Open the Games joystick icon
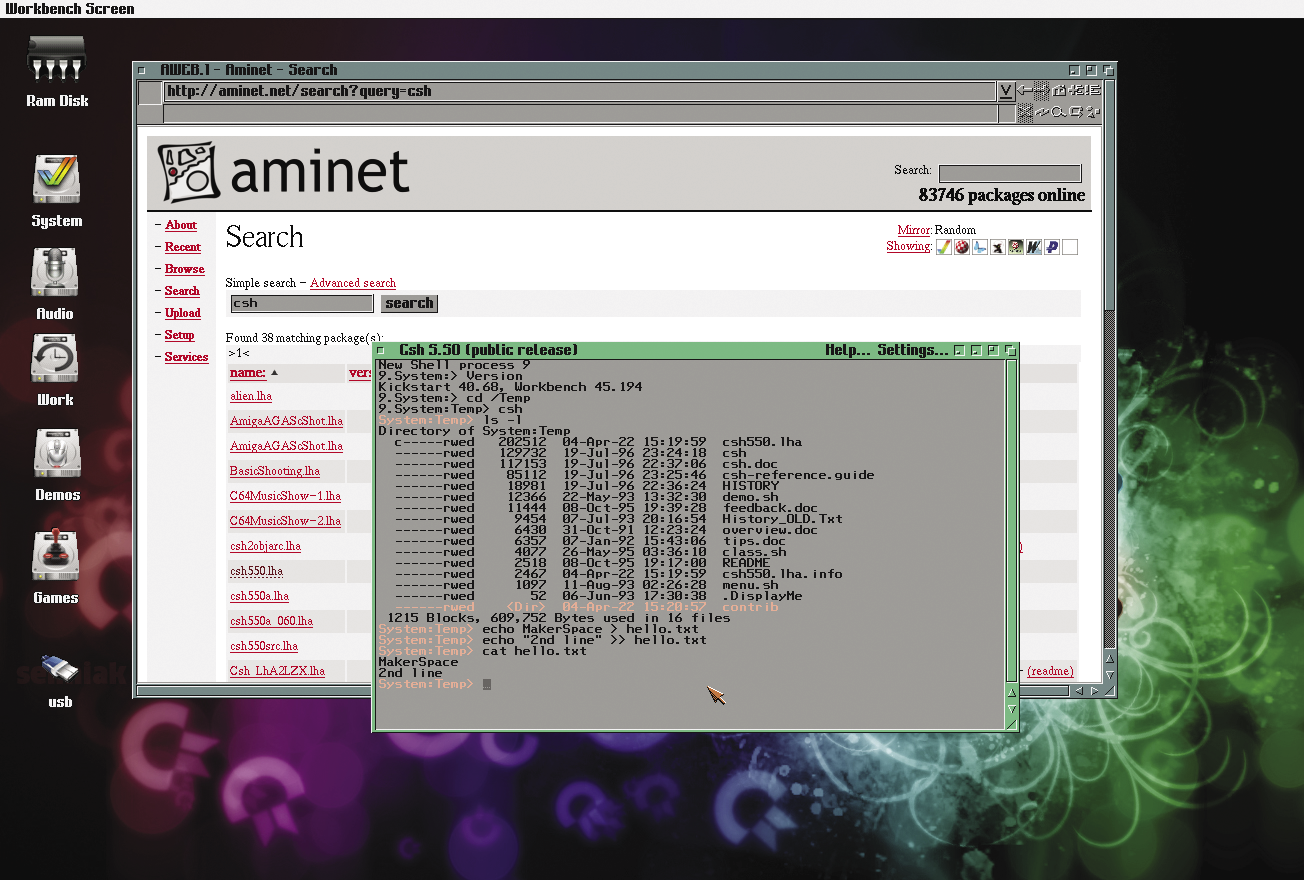 pyautogui.click(x=56, y=566)
